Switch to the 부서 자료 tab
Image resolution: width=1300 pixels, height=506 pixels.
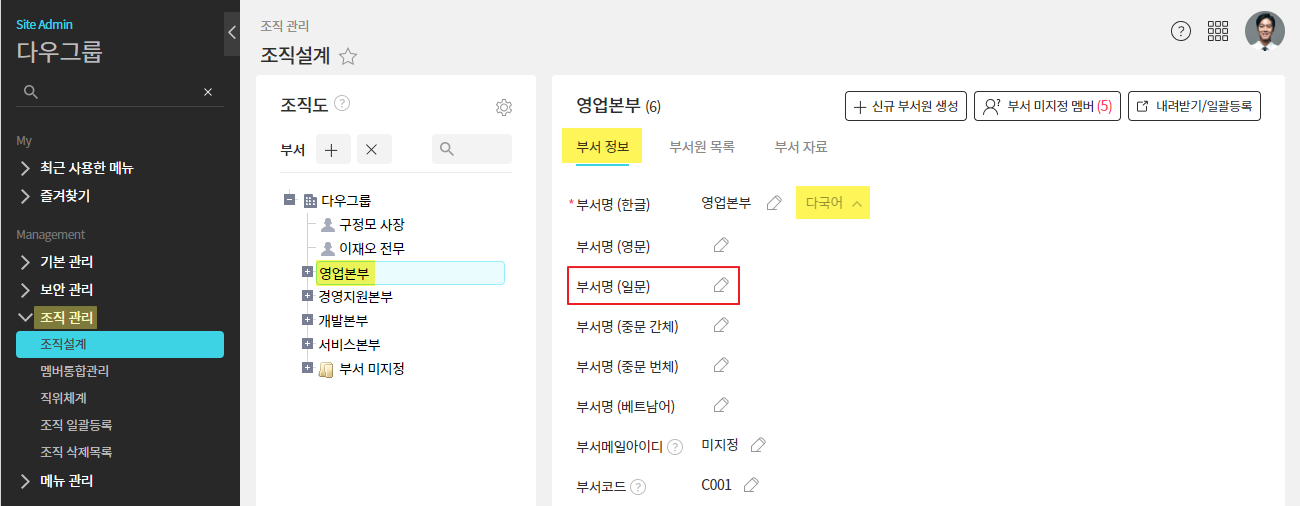pyautogui.click(x=801, y=147)
